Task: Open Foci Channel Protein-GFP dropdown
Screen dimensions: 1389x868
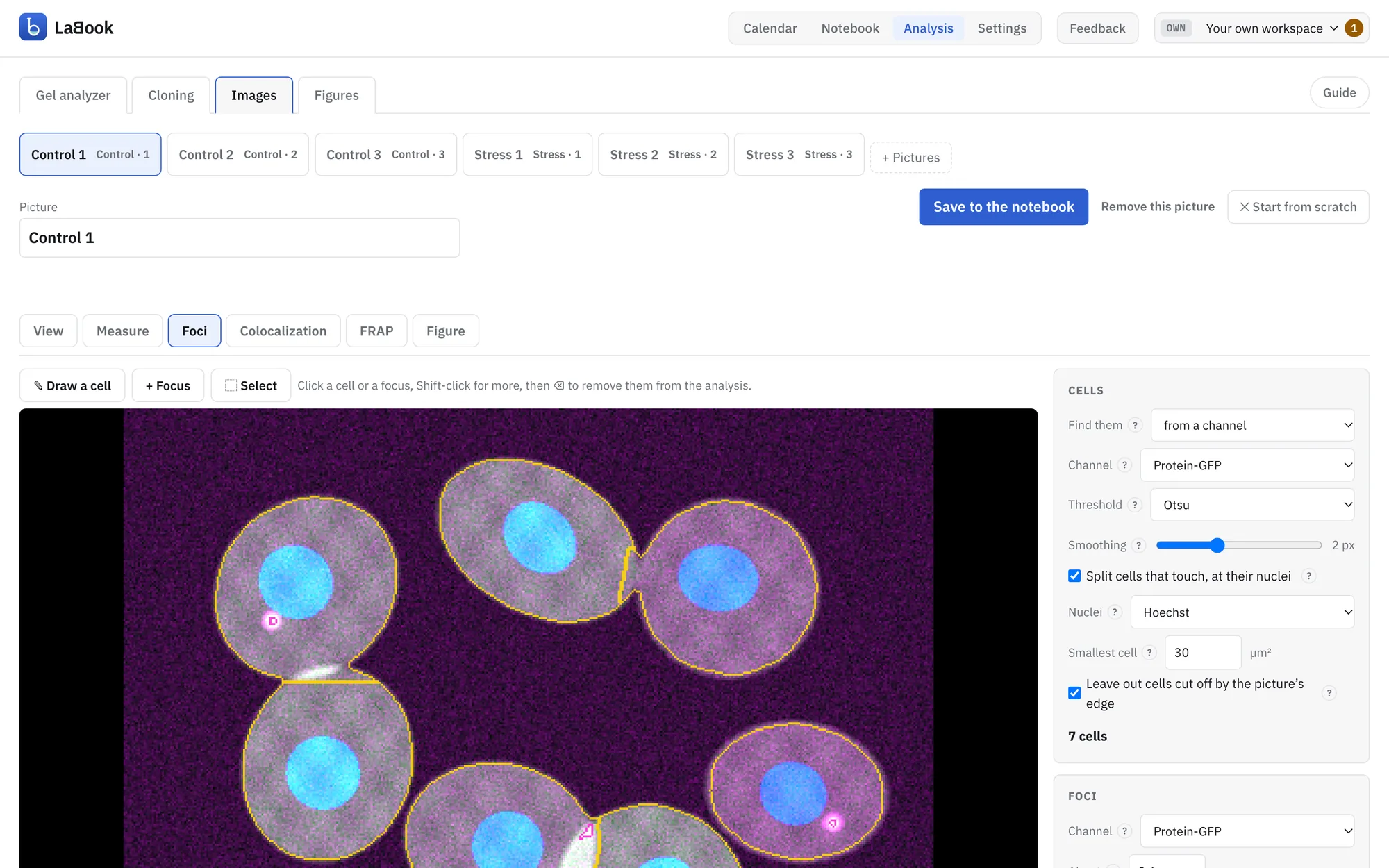Action: point(1247,831)
